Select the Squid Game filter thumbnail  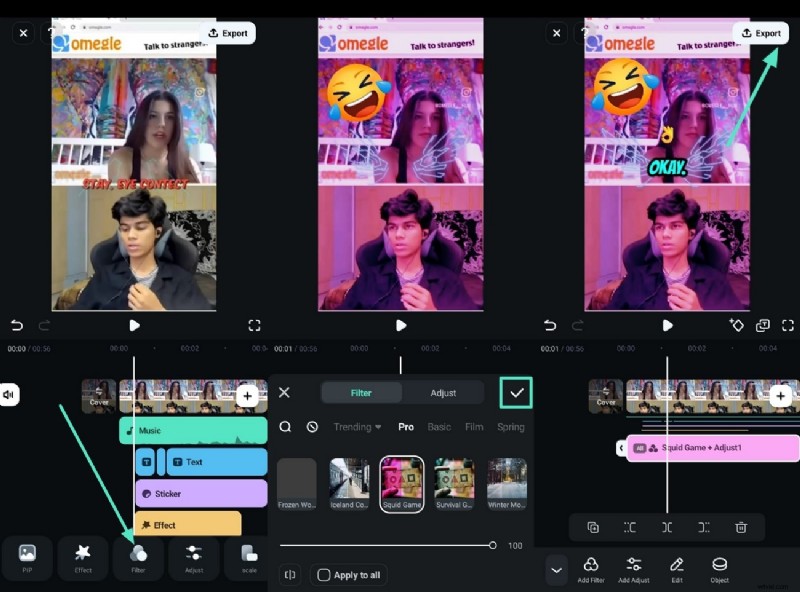tap(401, 481)
